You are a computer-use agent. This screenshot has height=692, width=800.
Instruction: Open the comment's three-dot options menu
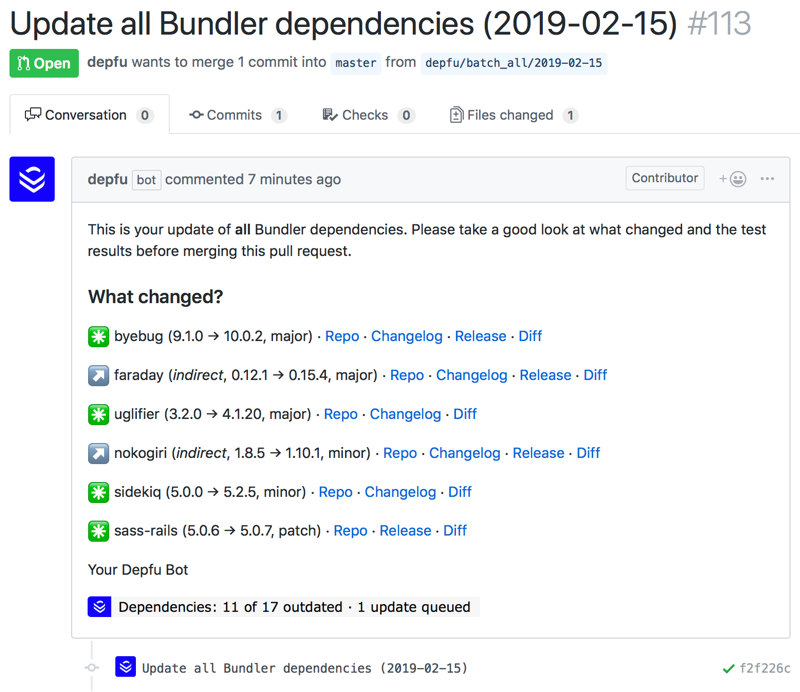767,179
